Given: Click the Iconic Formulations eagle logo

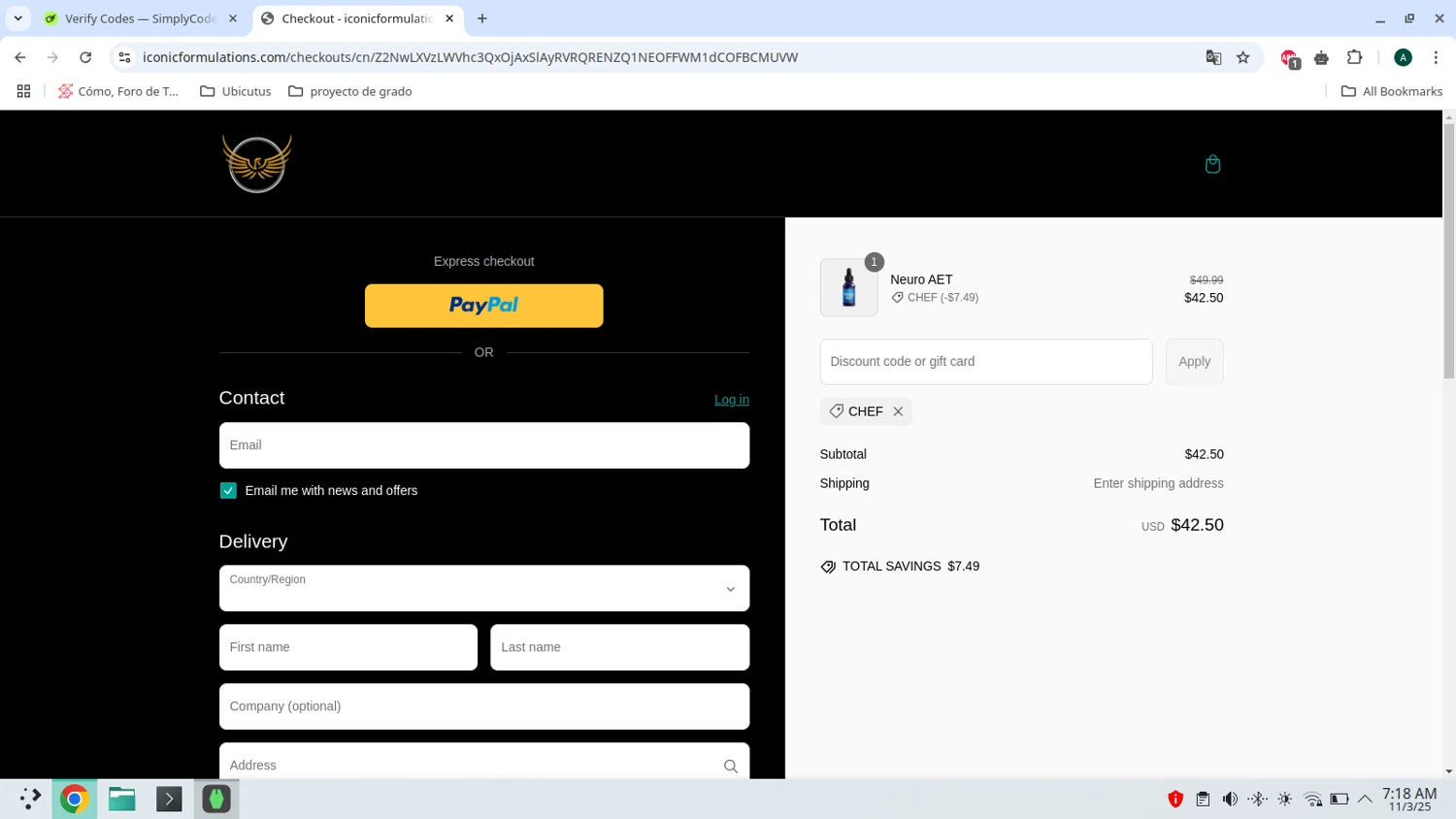Looking at the screenshot, I should coord(256,163).
